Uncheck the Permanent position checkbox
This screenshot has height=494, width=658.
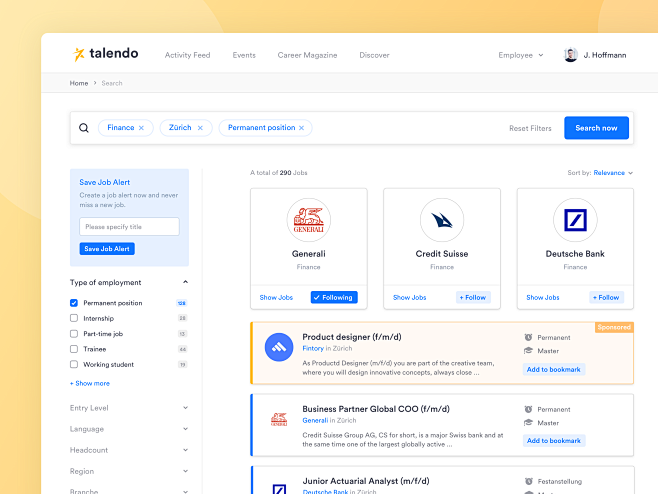(74, 303)
